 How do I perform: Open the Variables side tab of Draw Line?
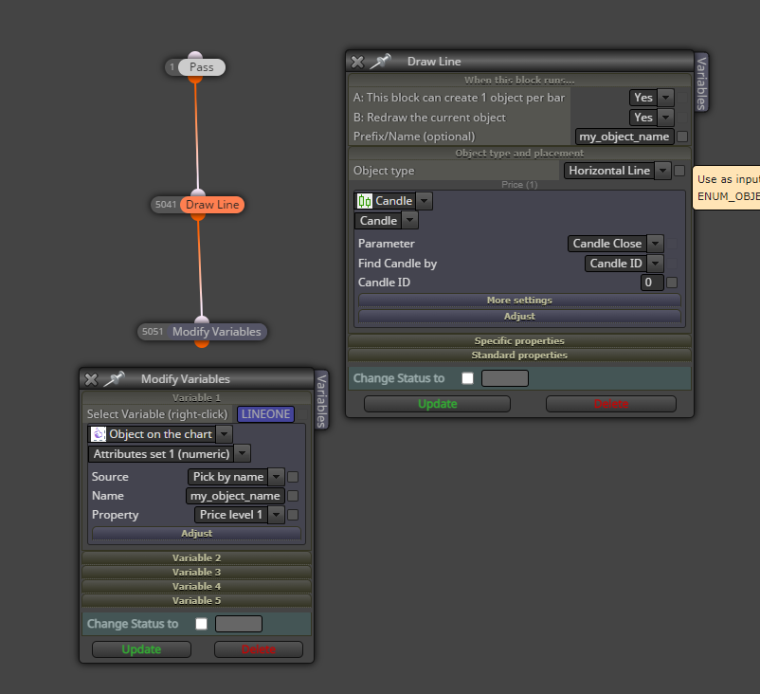pyautogui.click(x=701, y=82)
